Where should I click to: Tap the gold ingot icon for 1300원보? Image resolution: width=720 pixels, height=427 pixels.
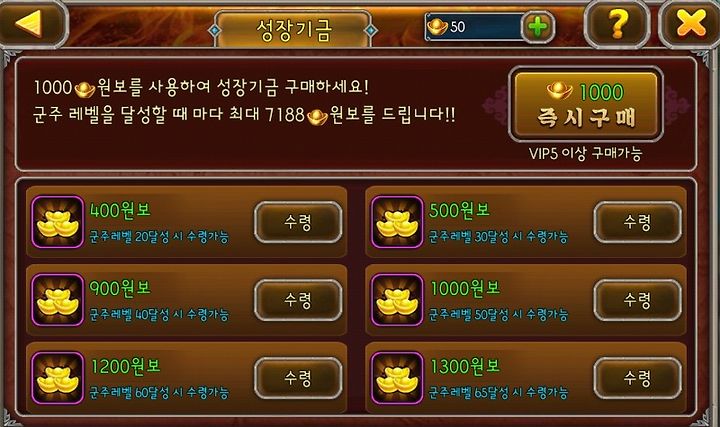[397, 378]
